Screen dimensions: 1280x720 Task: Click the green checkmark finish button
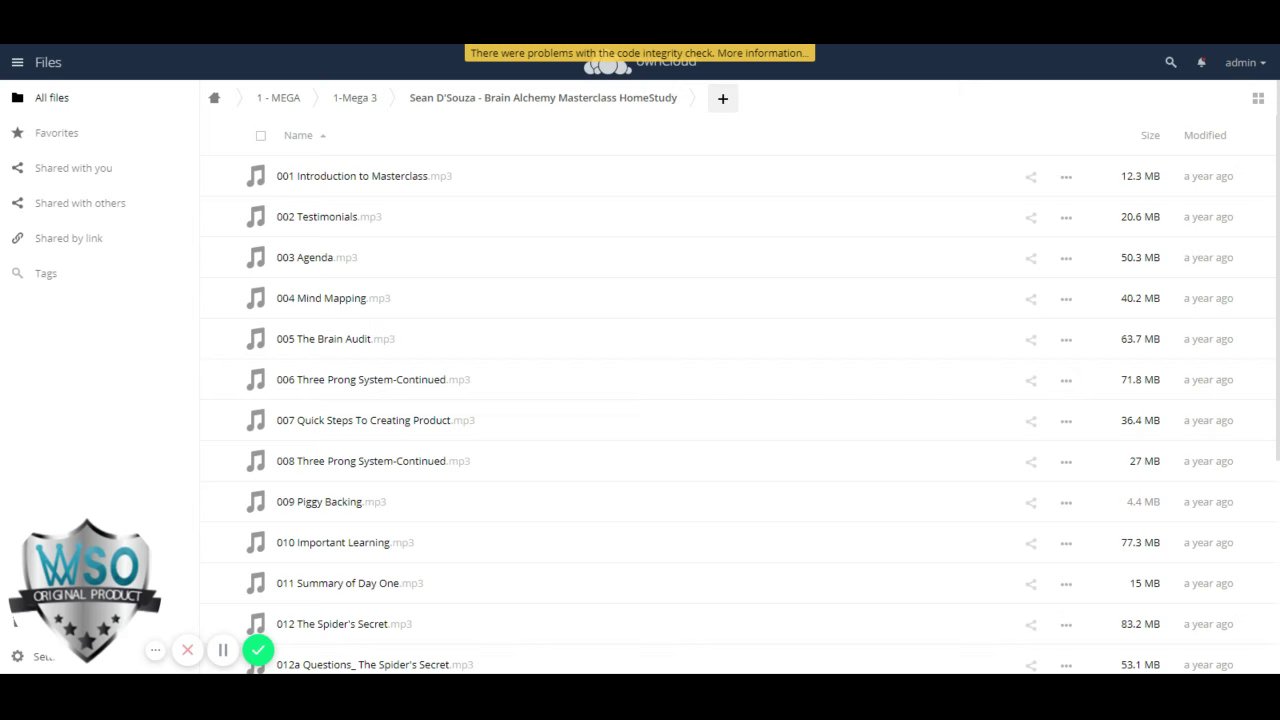258,650
